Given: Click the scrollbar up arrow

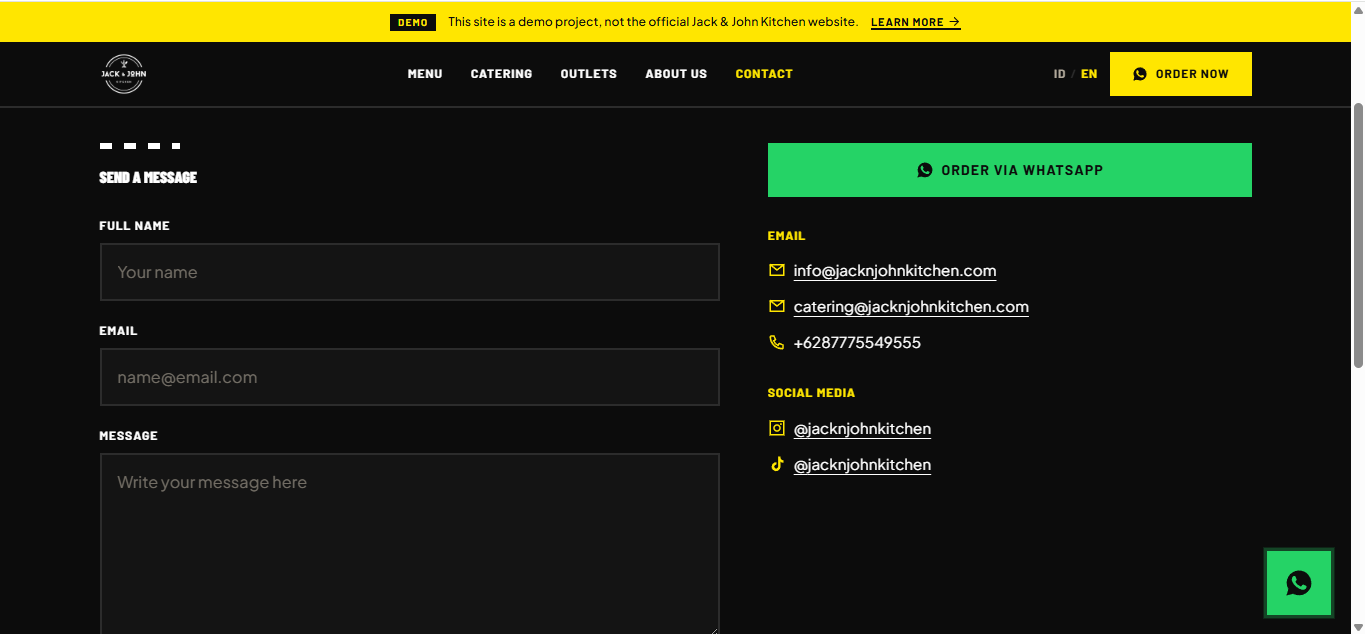Looking at the screenshot, I should click(1358, 8).
